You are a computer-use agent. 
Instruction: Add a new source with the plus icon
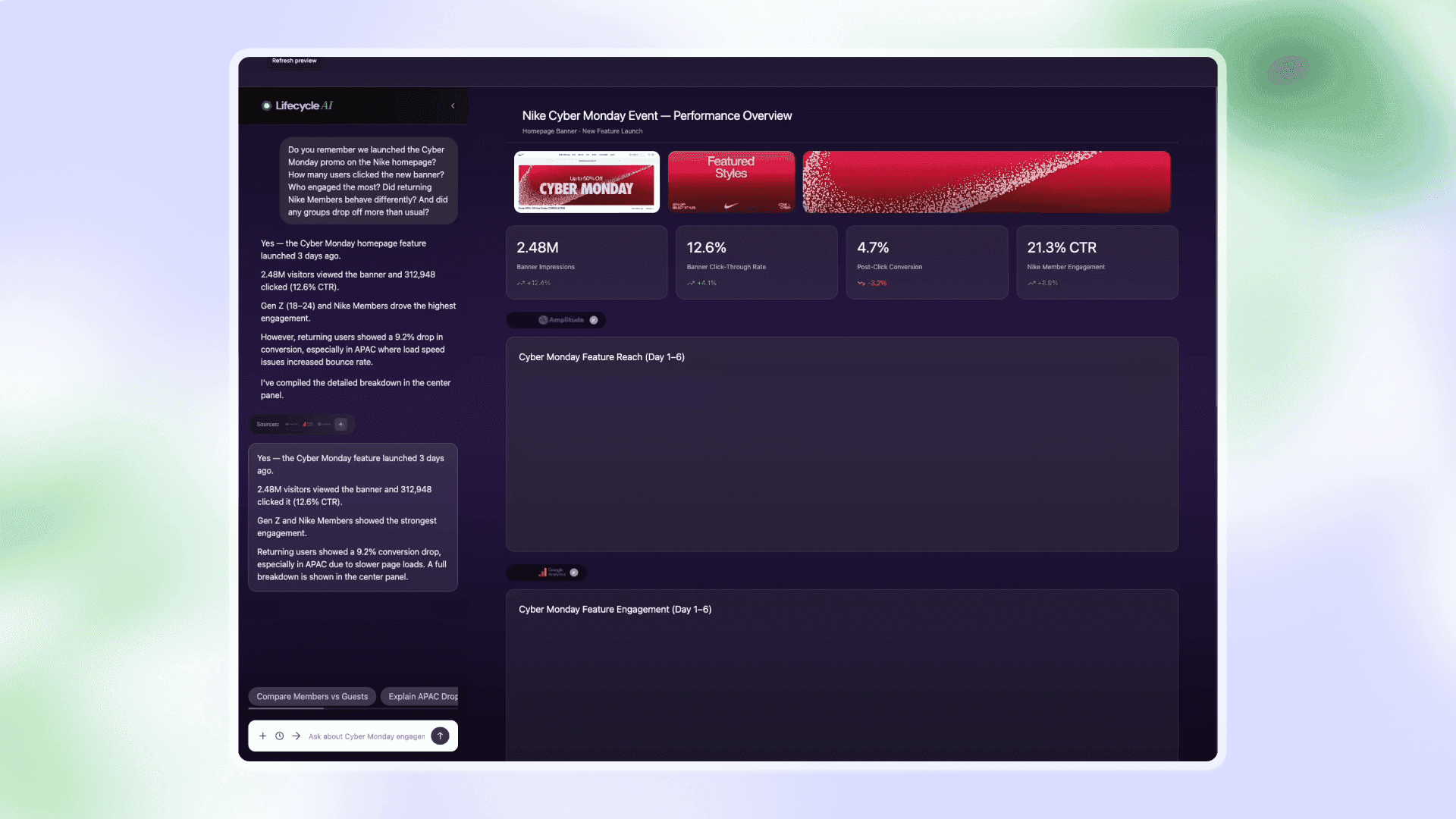pos(341,425)
